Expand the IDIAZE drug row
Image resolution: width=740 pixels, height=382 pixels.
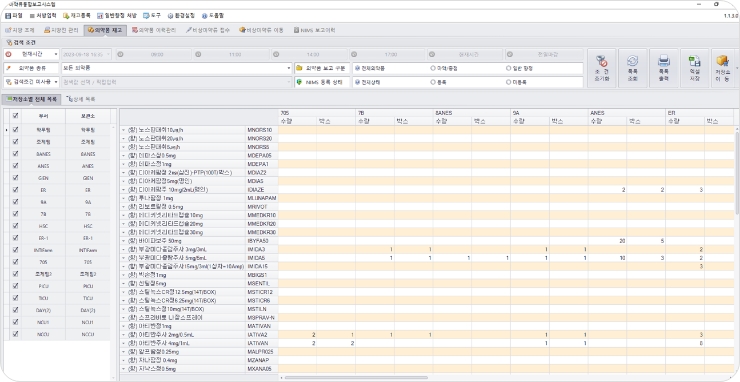[x=123, y=190]
